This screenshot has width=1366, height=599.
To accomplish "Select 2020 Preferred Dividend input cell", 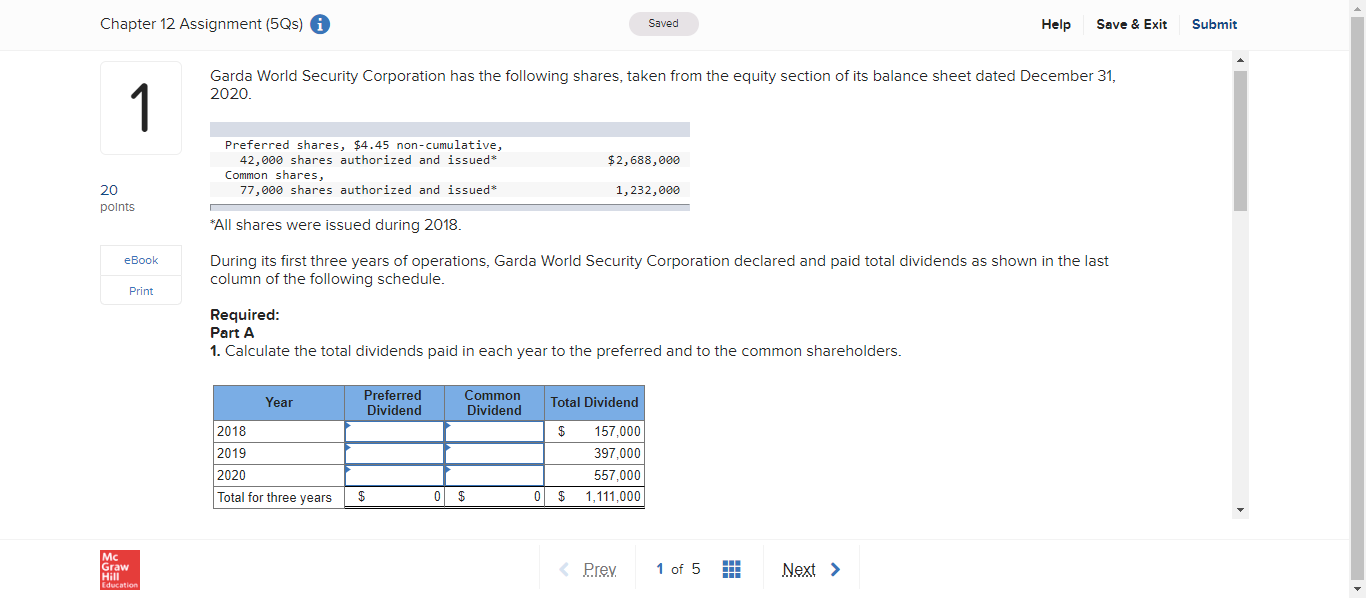I will [394, 476].
